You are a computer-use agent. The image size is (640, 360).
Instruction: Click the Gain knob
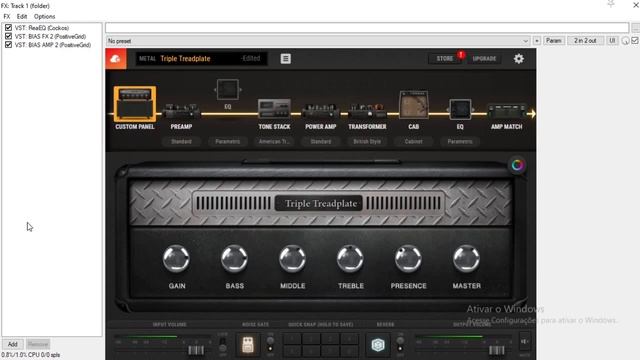(x=176, y=259)
